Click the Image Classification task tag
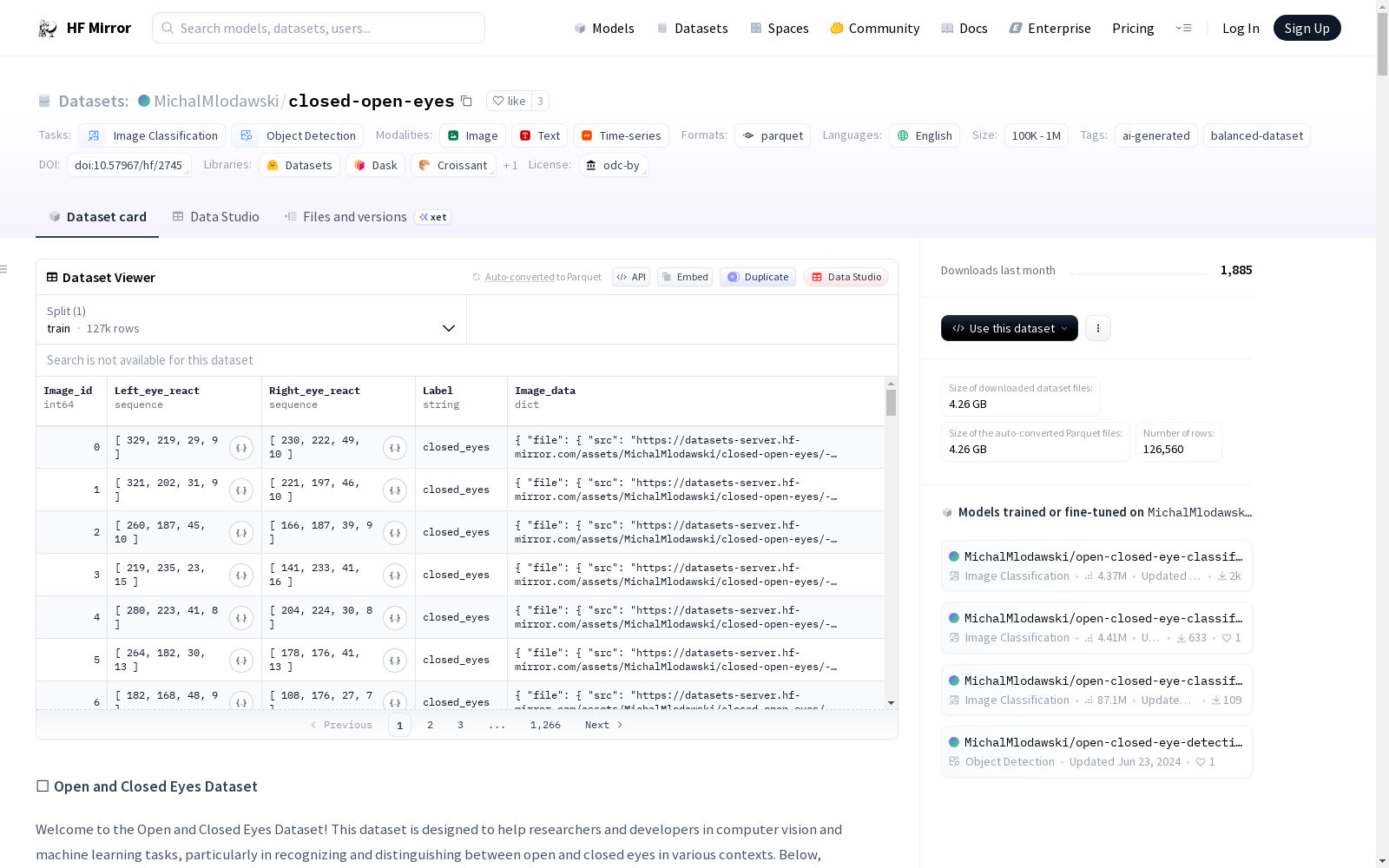 pyautogui.click(x=152, y=135)
